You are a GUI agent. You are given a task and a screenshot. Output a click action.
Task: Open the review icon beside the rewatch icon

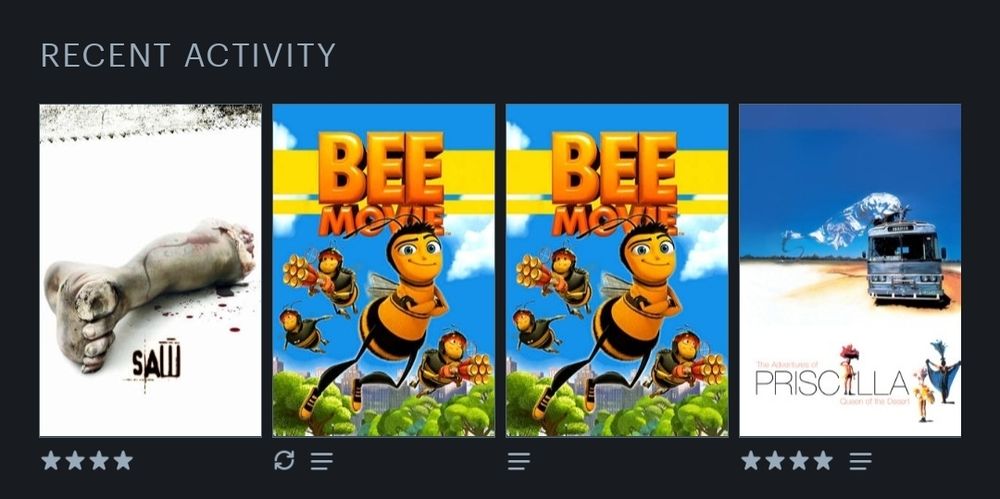[322, 461]
